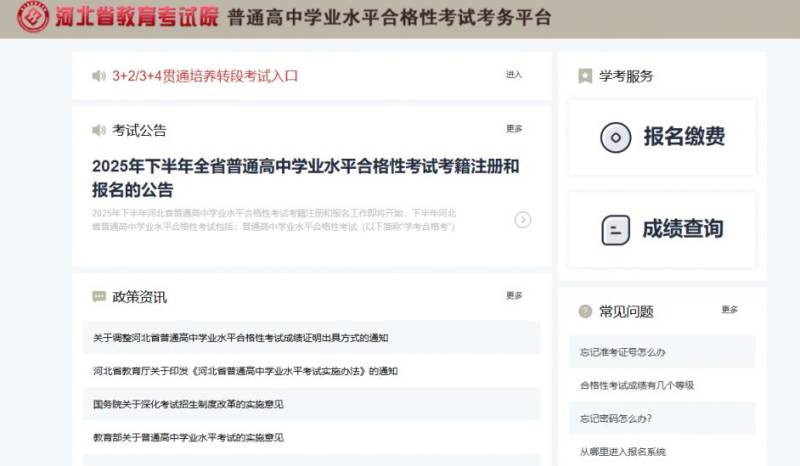Click circled arrow beside the announcement summary

[x=522, y=220]
